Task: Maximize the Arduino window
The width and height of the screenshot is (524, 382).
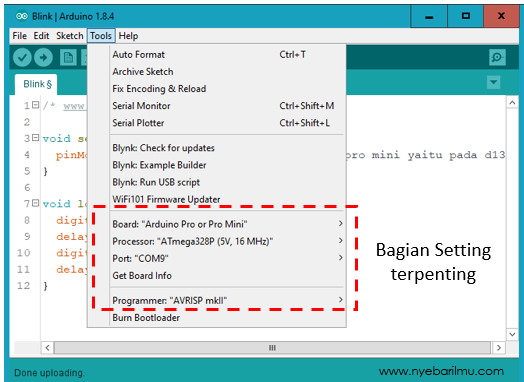Action: (466, 16)
